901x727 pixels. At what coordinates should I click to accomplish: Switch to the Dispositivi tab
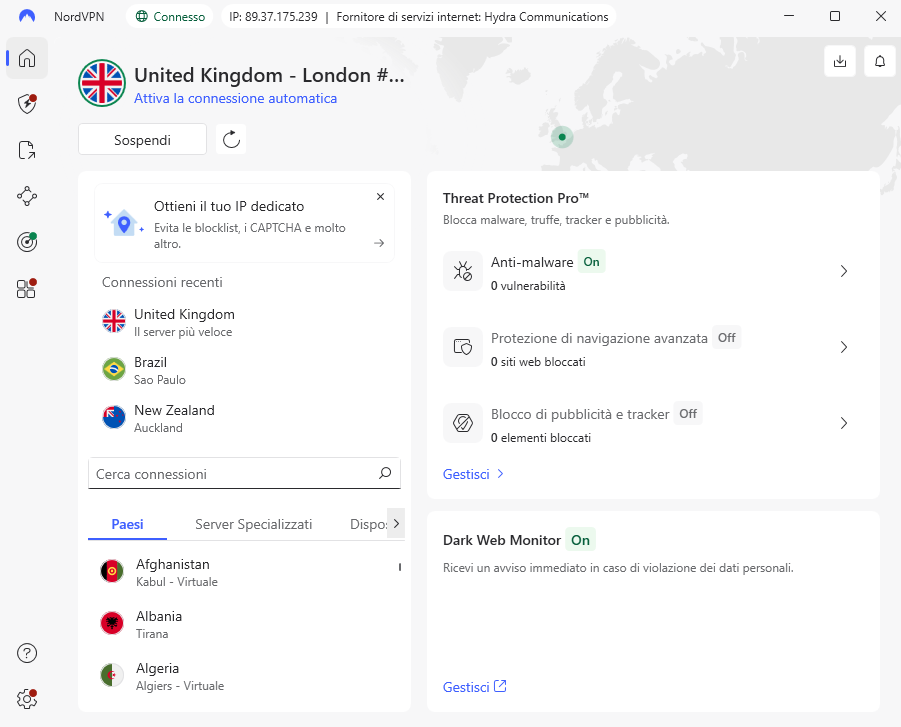(368, 524)
